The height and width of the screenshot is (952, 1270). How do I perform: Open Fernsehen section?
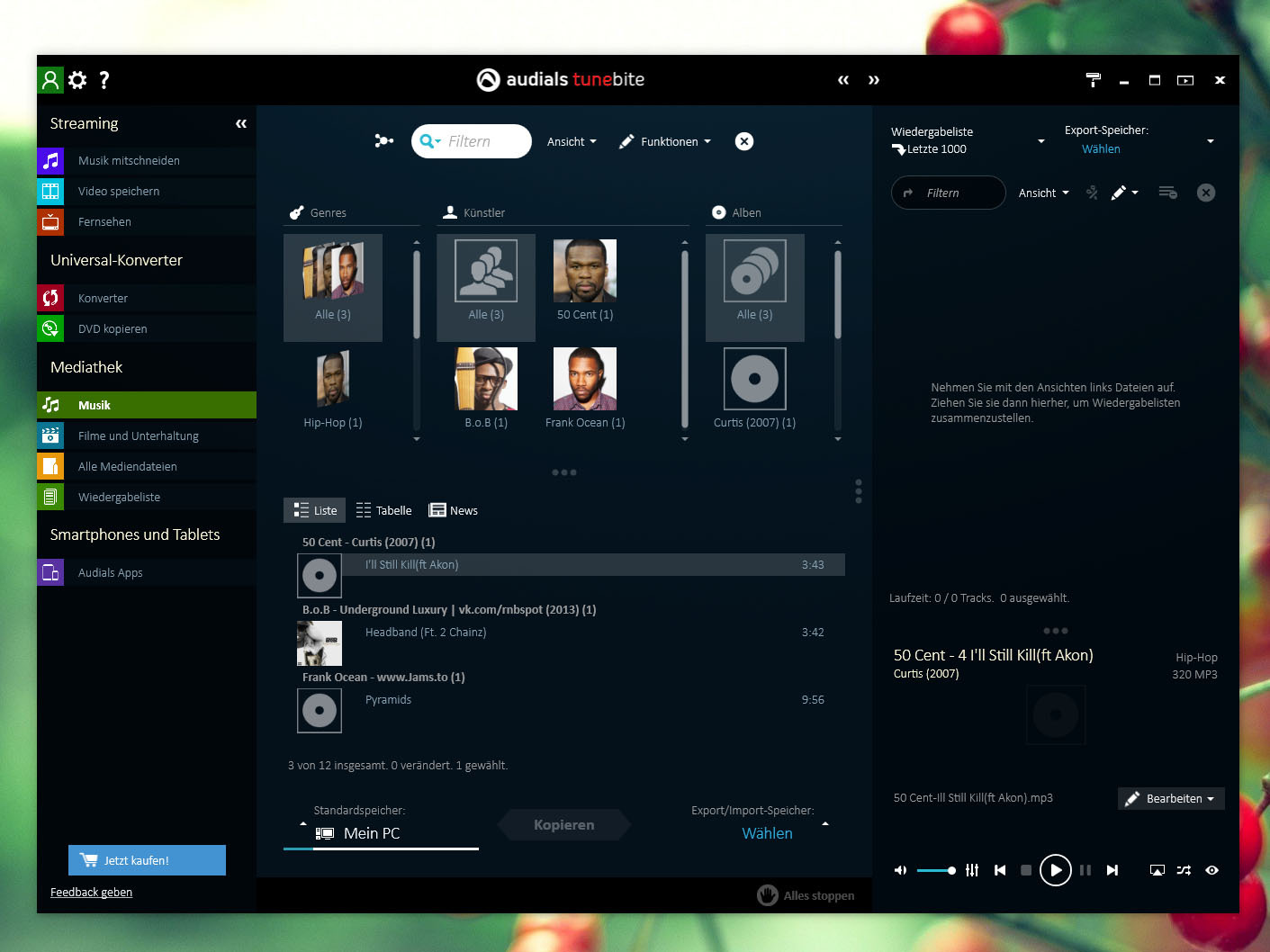[147, 222]
